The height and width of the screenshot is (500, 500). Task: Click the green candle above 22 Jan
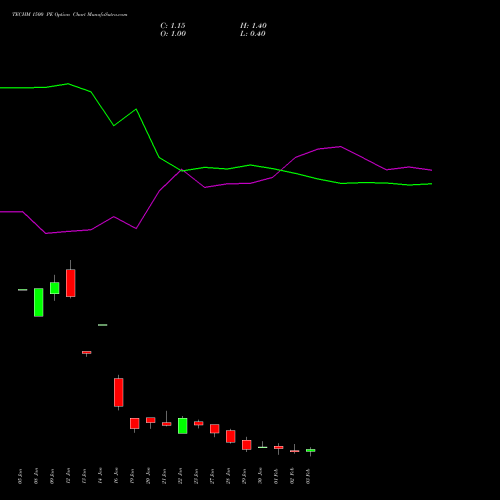click(x=183, y=426)
